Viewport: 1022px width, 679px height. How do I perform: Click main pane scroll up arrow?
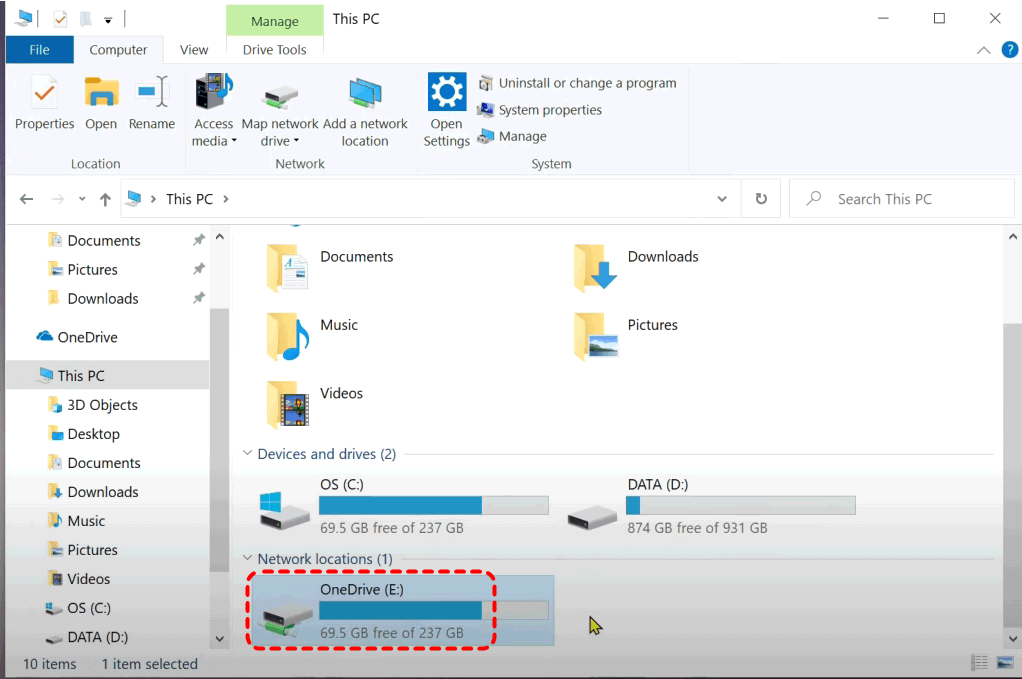1013,237
